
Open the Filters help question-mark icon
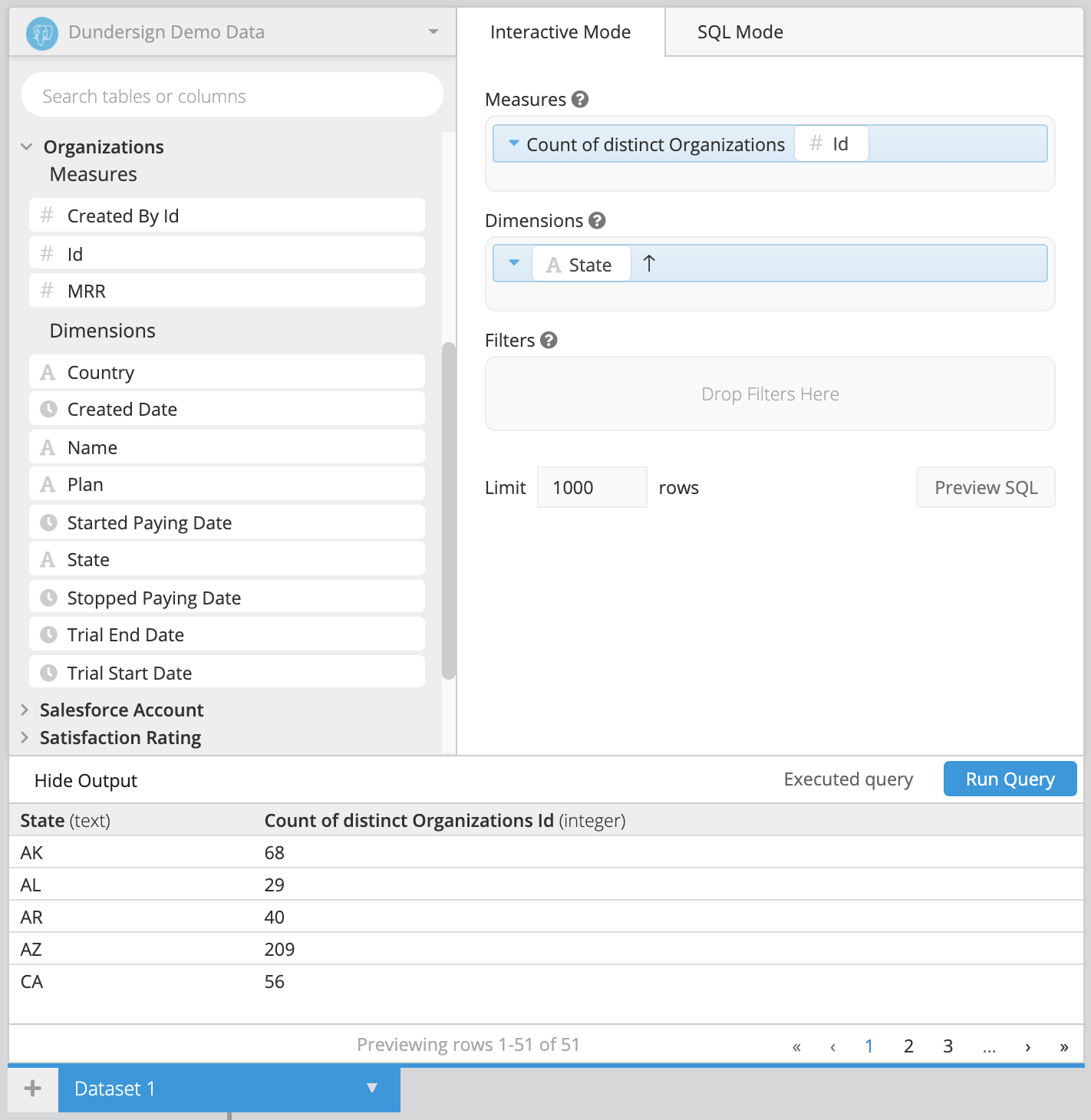tap(549, 340)
